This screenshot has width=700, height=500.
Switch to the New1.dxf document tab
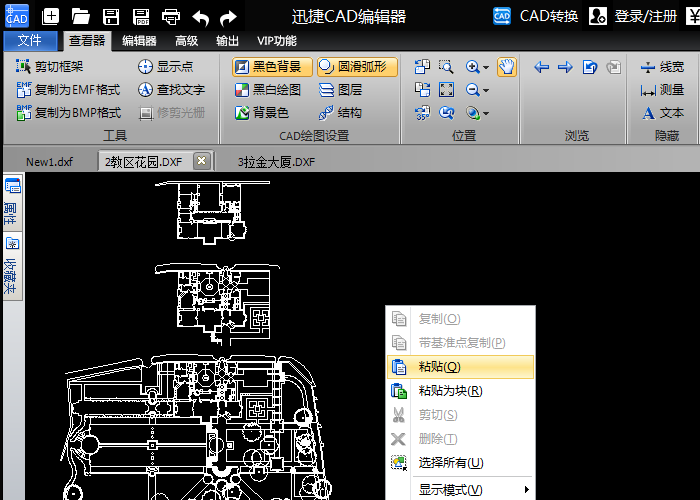pos(50,162)
